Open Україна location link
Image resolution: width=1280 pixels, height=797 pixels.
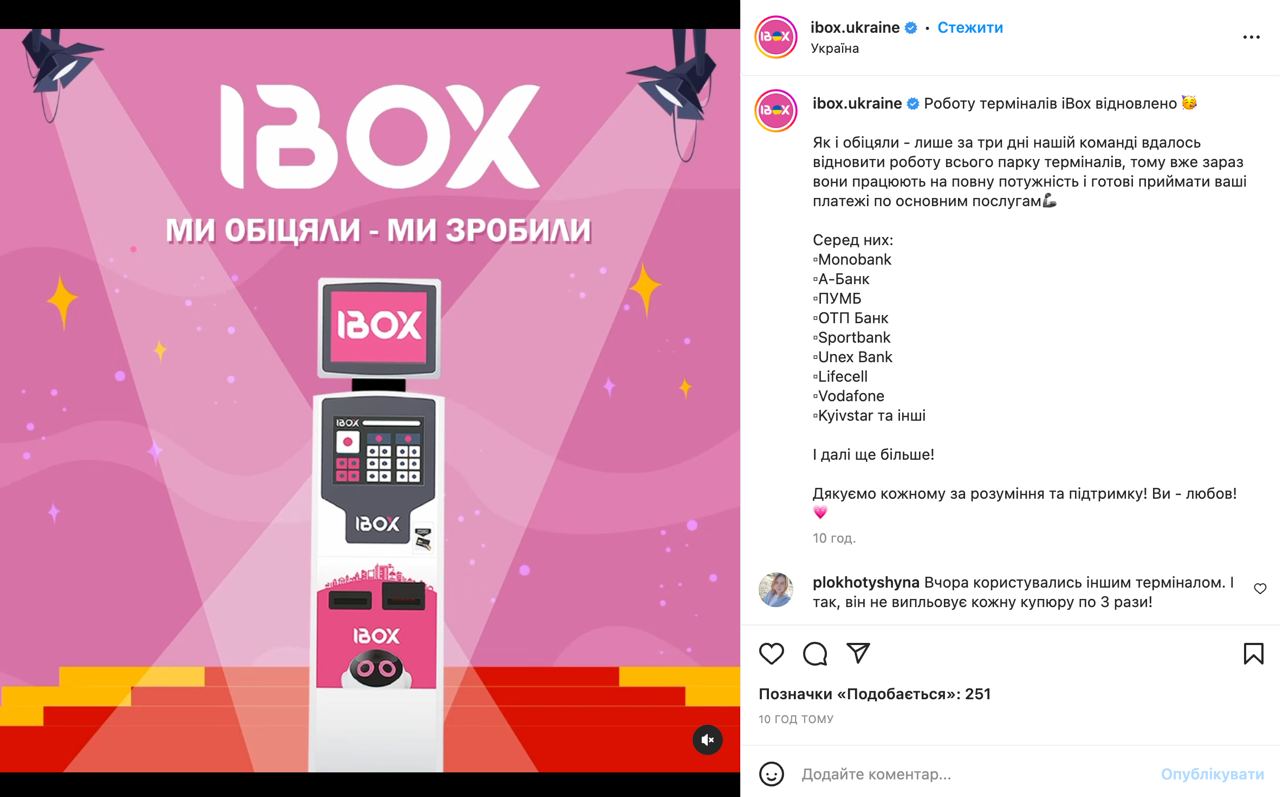[x=835, y=48]
